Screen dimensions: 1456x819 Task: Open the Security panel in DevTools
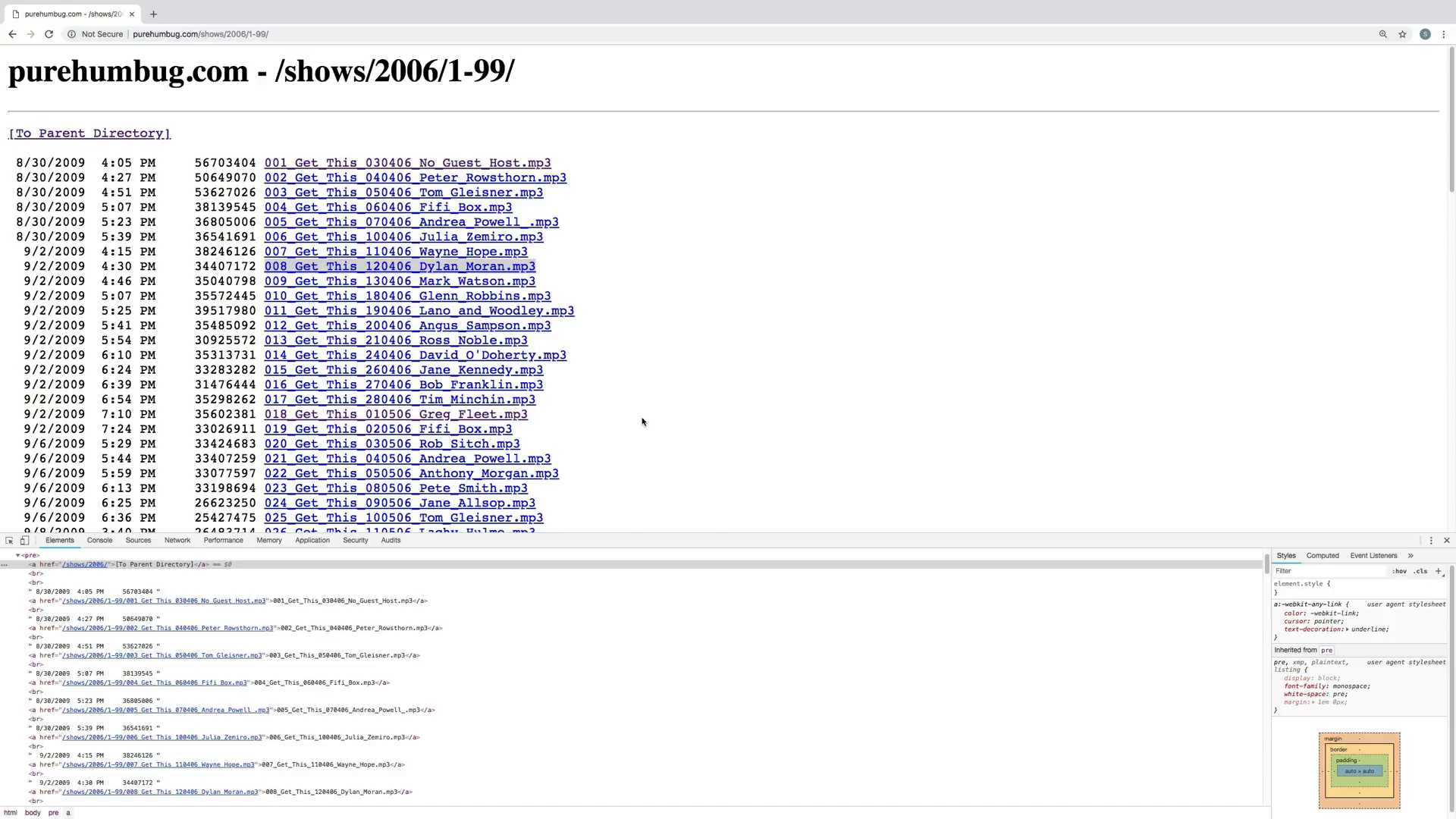355,540
